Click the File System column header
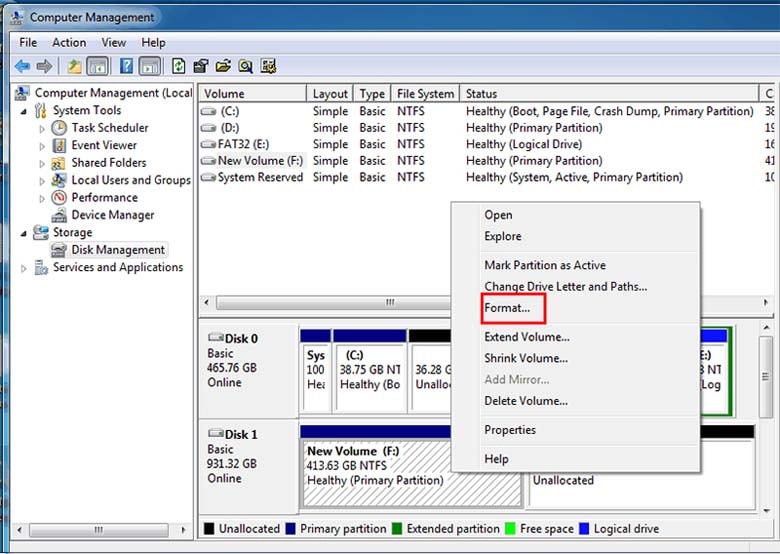The height and width of the screenshot is (554, 780). [425, 93]
